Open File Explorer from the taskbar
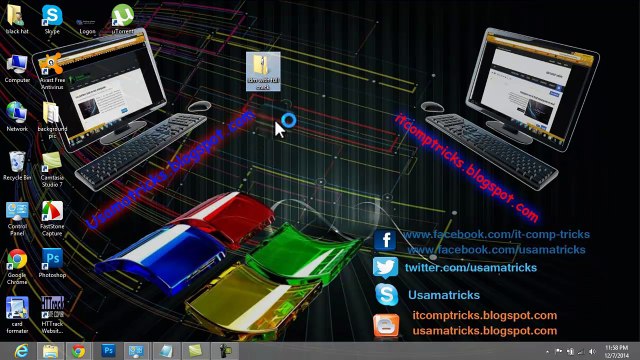This screenshot has height=360, width=640. click(x=51, y=351)
